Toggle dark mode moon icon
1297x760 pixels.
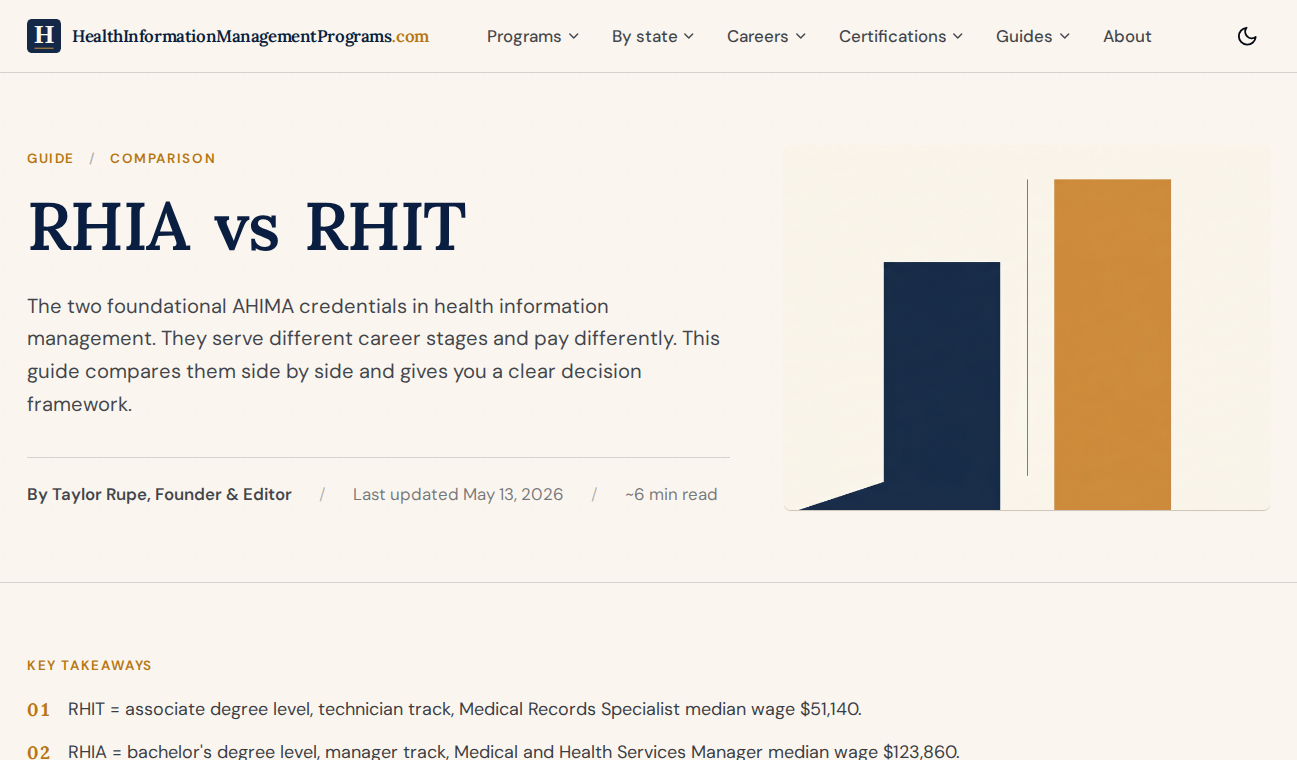pyautogui.click(x=1247, y=37)
